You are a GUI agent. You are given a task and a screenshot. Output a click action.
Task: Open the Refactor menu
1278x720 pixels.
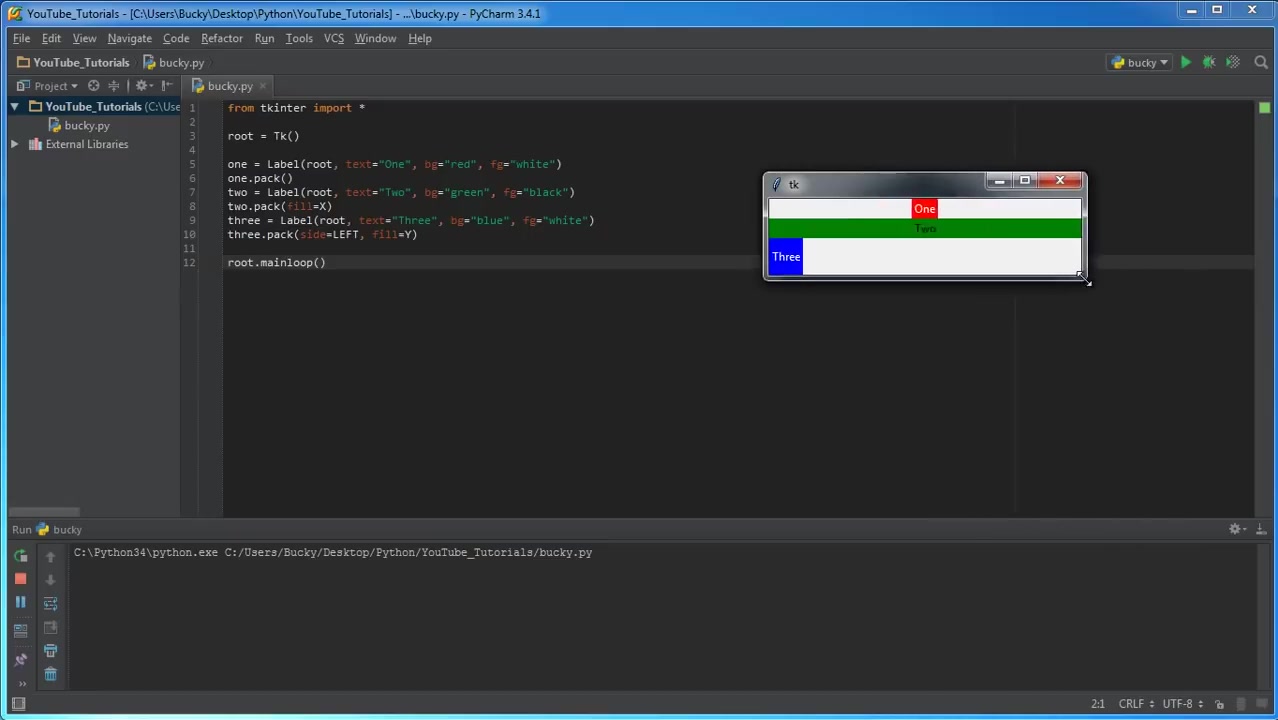221,38
